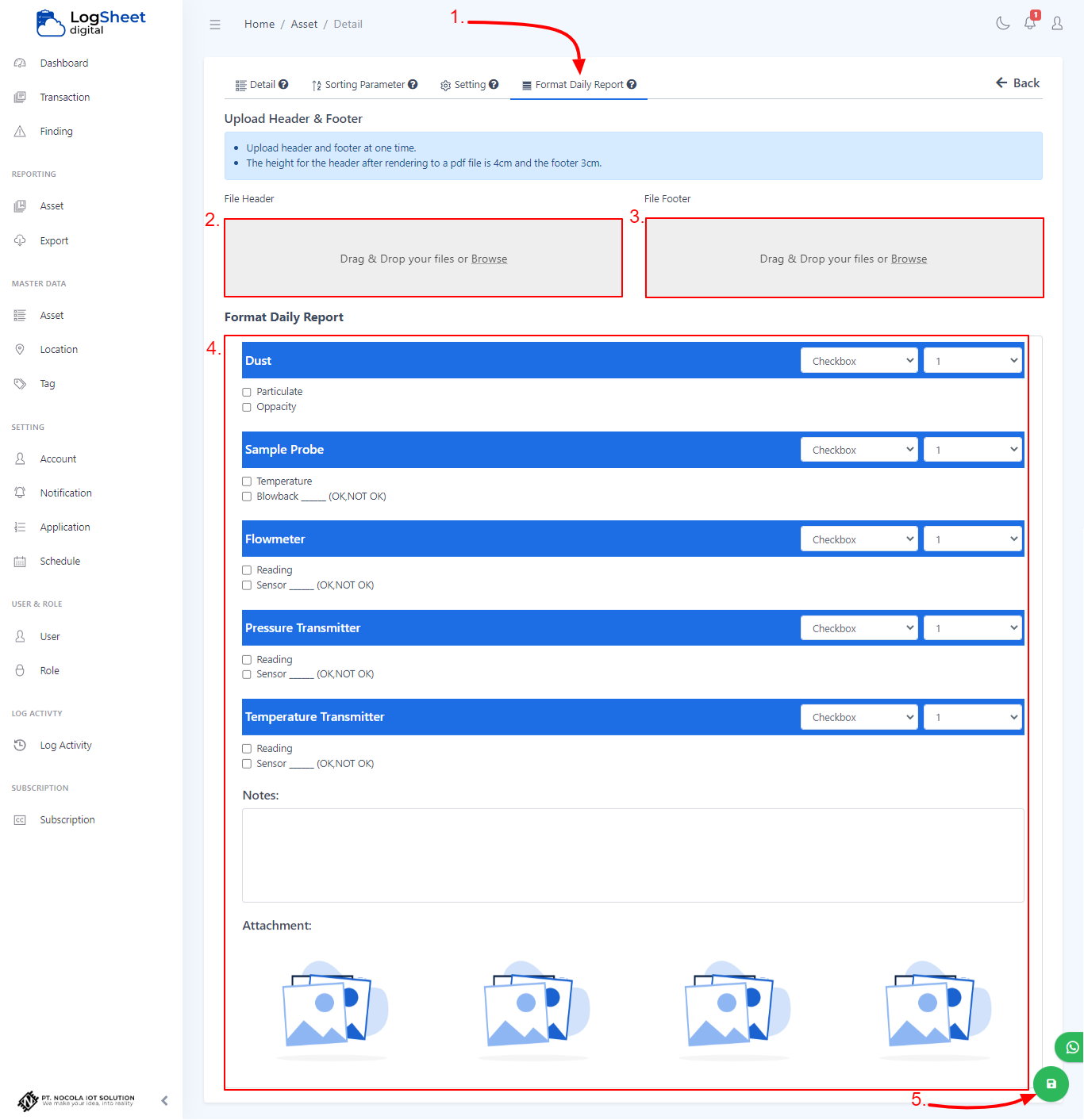Open the Dashboard from the sidebar
Screen dimensions: 1084x1120
[x=63, y=63]
